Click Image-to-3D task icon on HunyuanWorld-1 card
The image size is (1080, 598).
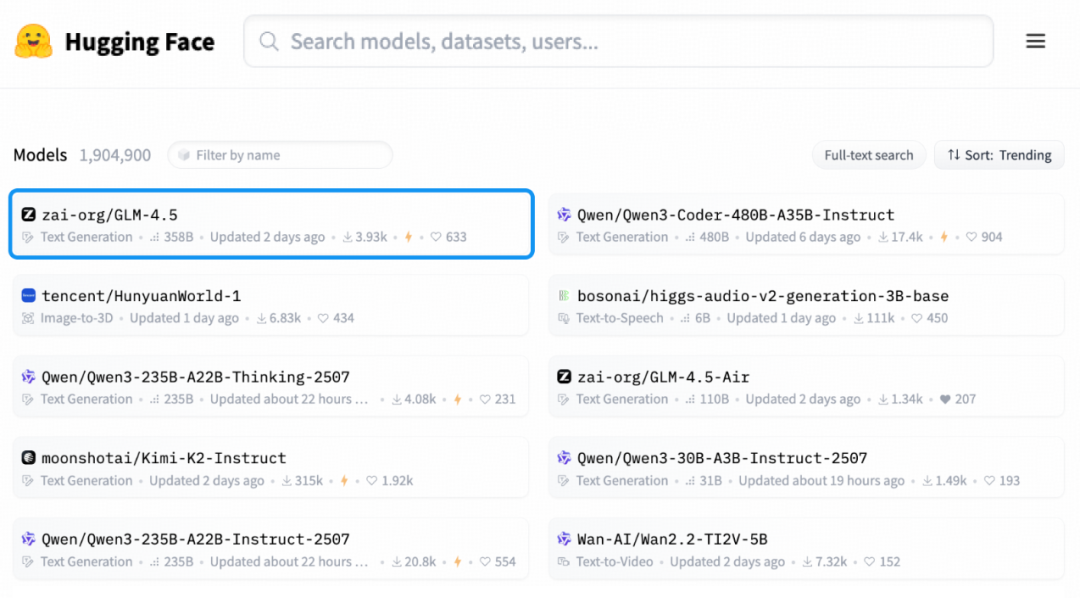pos(28,318)
